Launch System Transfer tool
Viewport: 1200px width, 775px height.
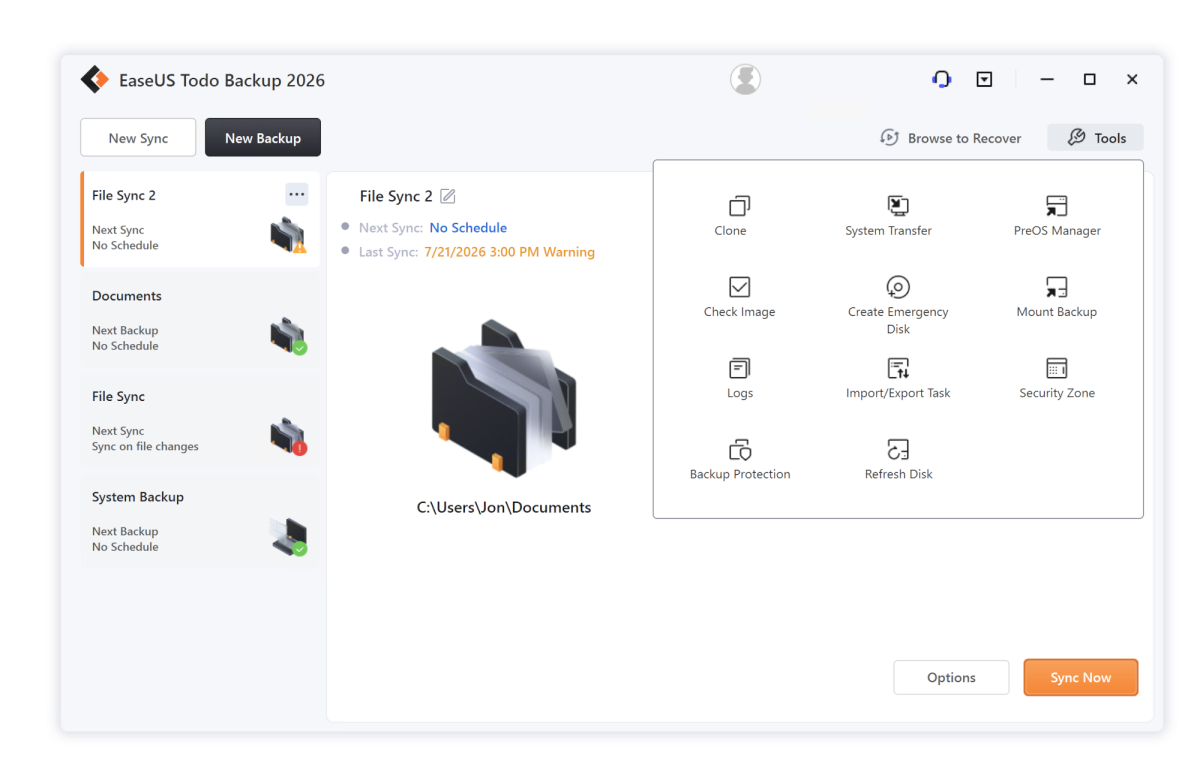click(x=888, y=215)
